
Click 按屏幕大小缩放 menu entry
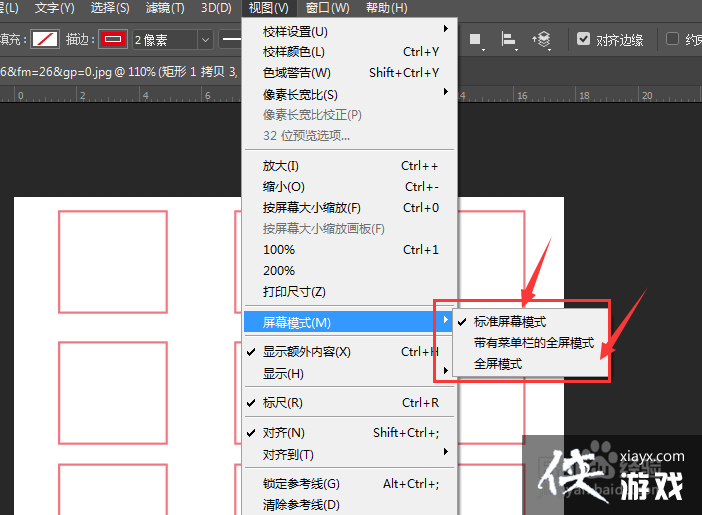coord(311,208)
